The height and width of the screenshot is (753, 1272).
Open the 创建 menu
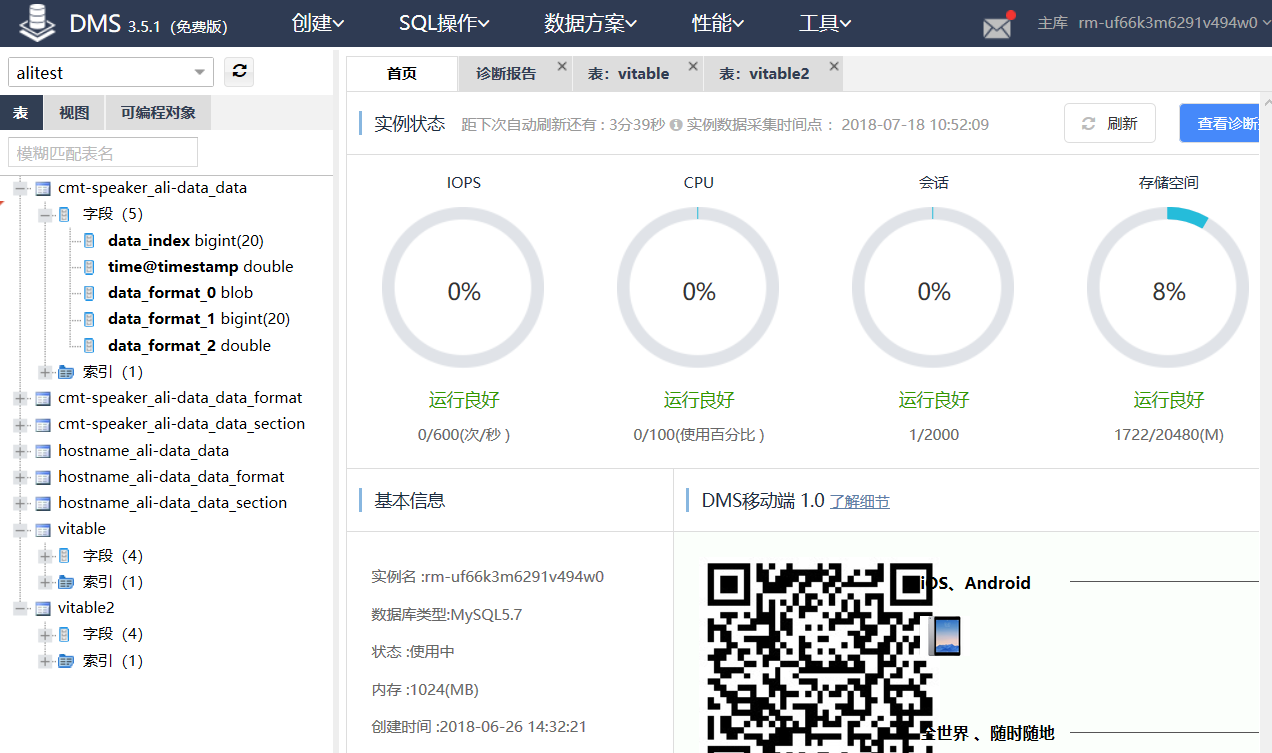[318, 23]
